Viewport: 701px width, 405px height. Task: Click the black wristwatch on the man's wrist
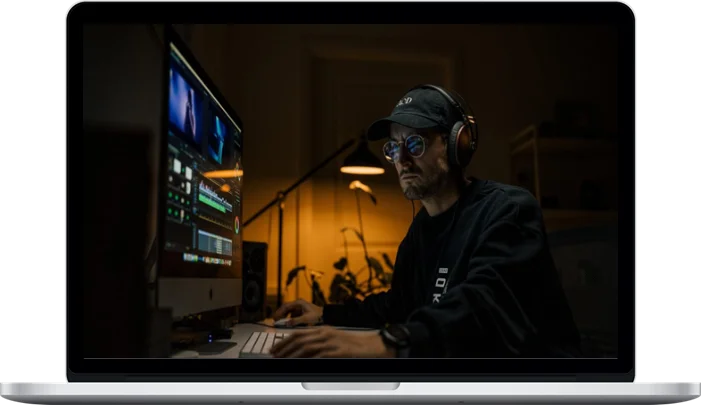click(395, 338)
